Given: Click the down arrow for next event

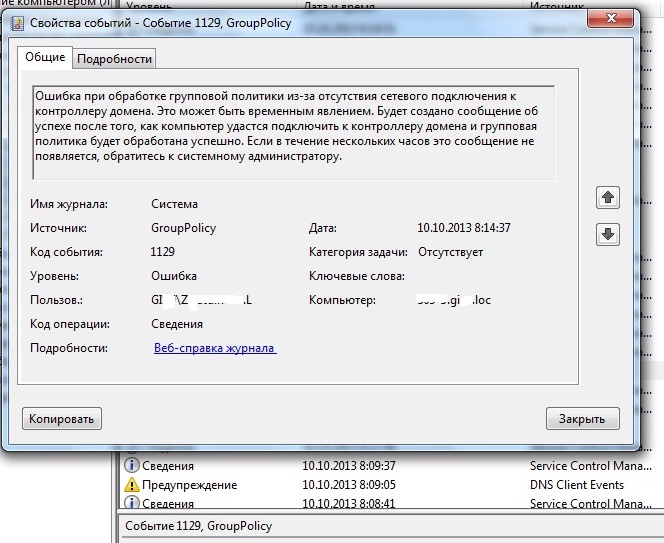Looking at the screenshot, I should point(607,235).
